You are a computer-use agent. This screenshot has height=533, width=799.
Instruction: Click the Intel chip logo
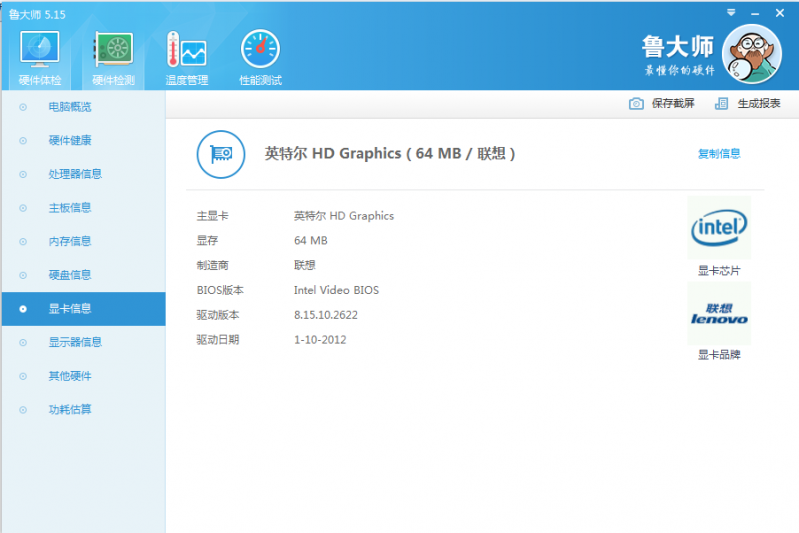(719, 228)
